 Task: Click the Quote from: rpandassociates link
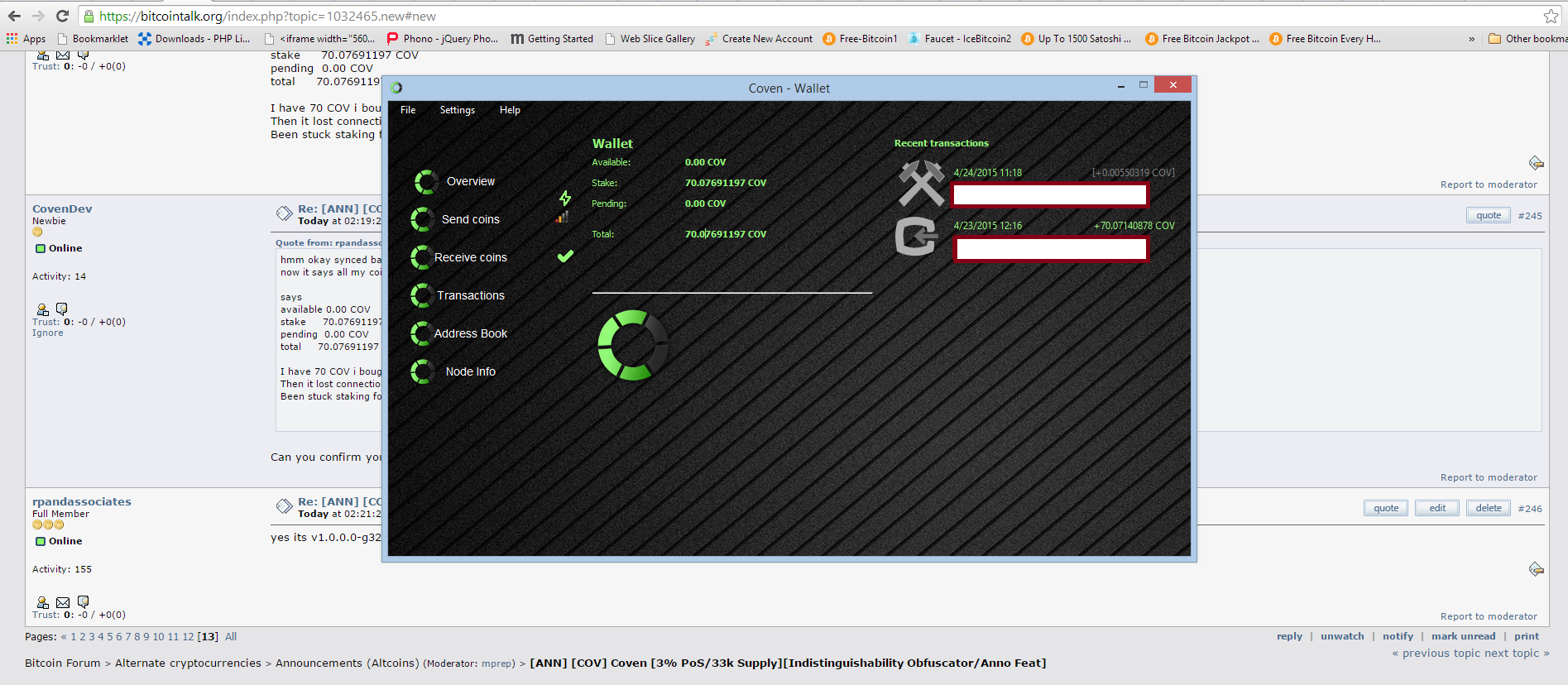(x=328, y=243)
